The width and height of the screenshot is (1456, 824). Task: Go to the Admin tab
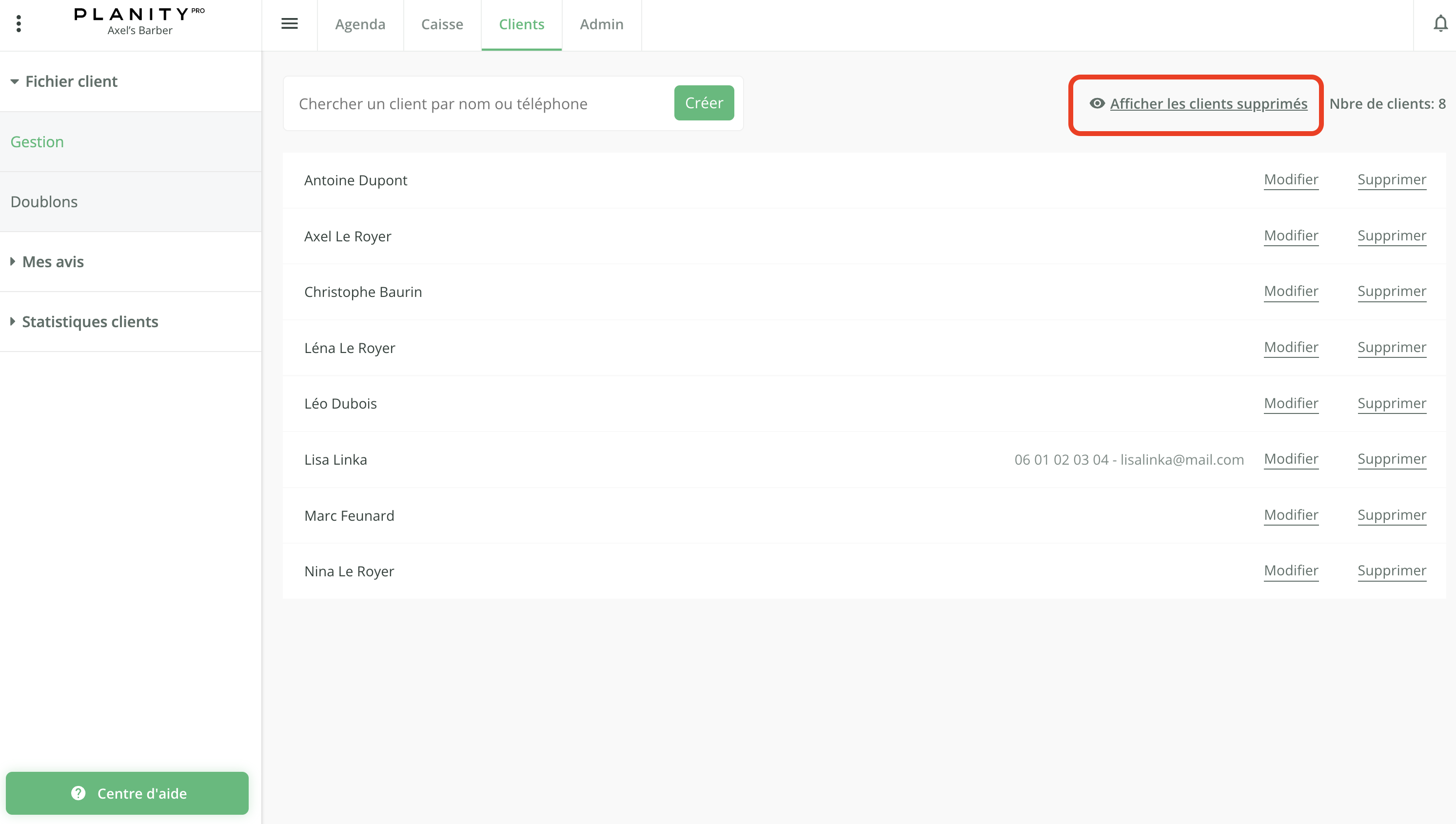[x=601, y=24]
